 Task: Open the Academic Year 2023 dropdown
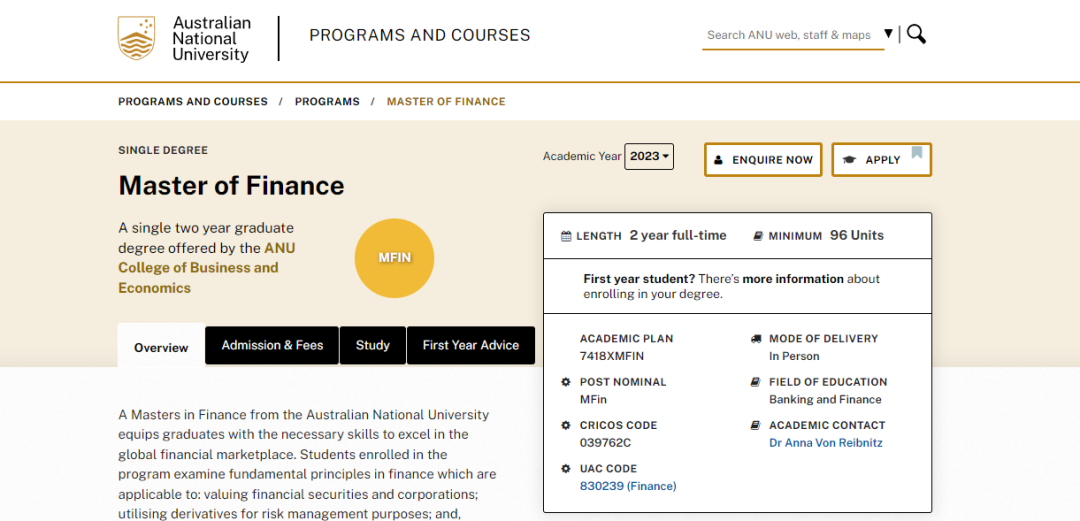click(x=649, y=156)
